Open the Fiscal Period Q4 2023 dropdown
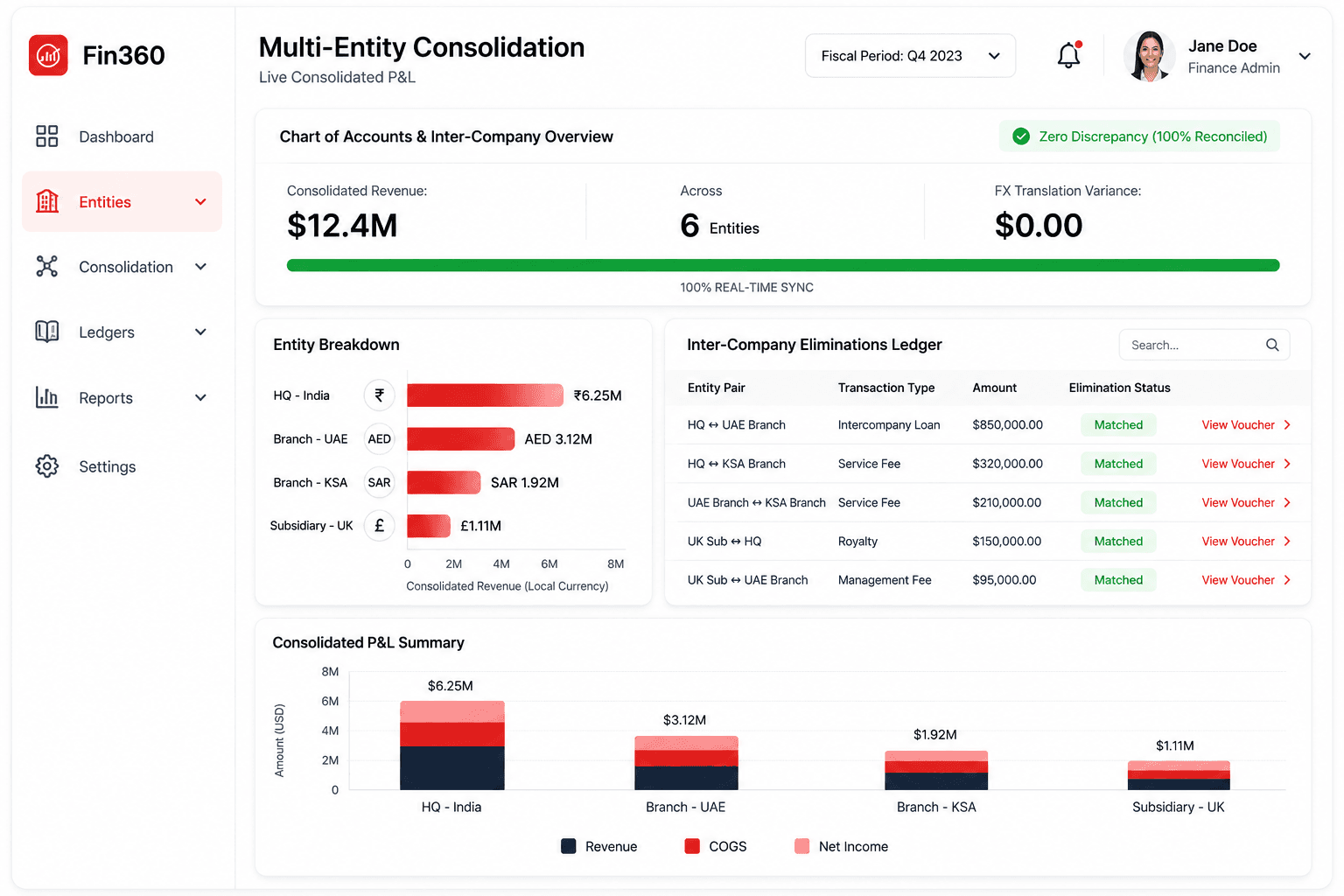The image size is (1344, 896). [x=910, y=56]
